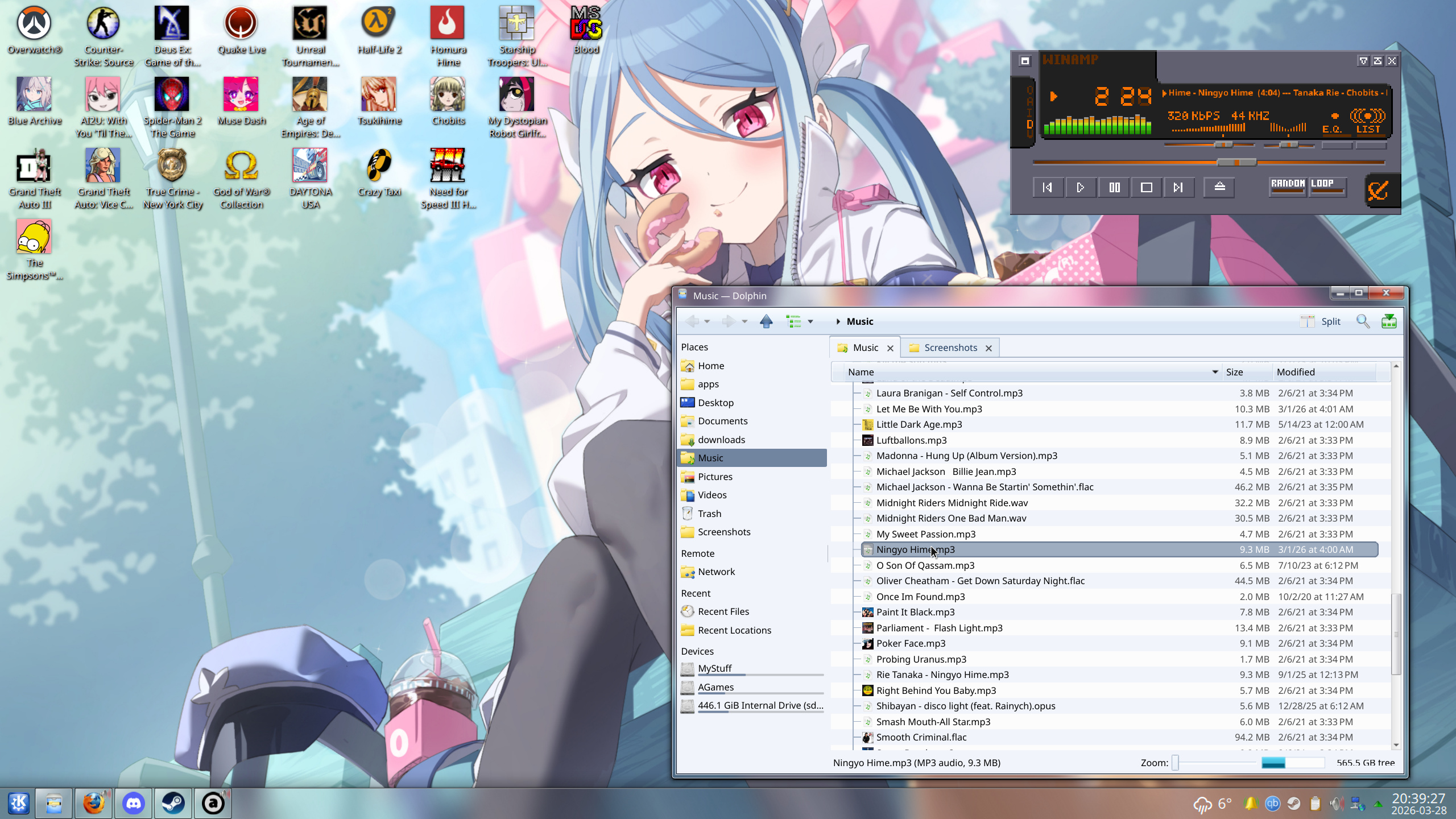This screenshot has width=1456, height=819.
Task: Open Pictures in Places panel
Action: (715, 477)
